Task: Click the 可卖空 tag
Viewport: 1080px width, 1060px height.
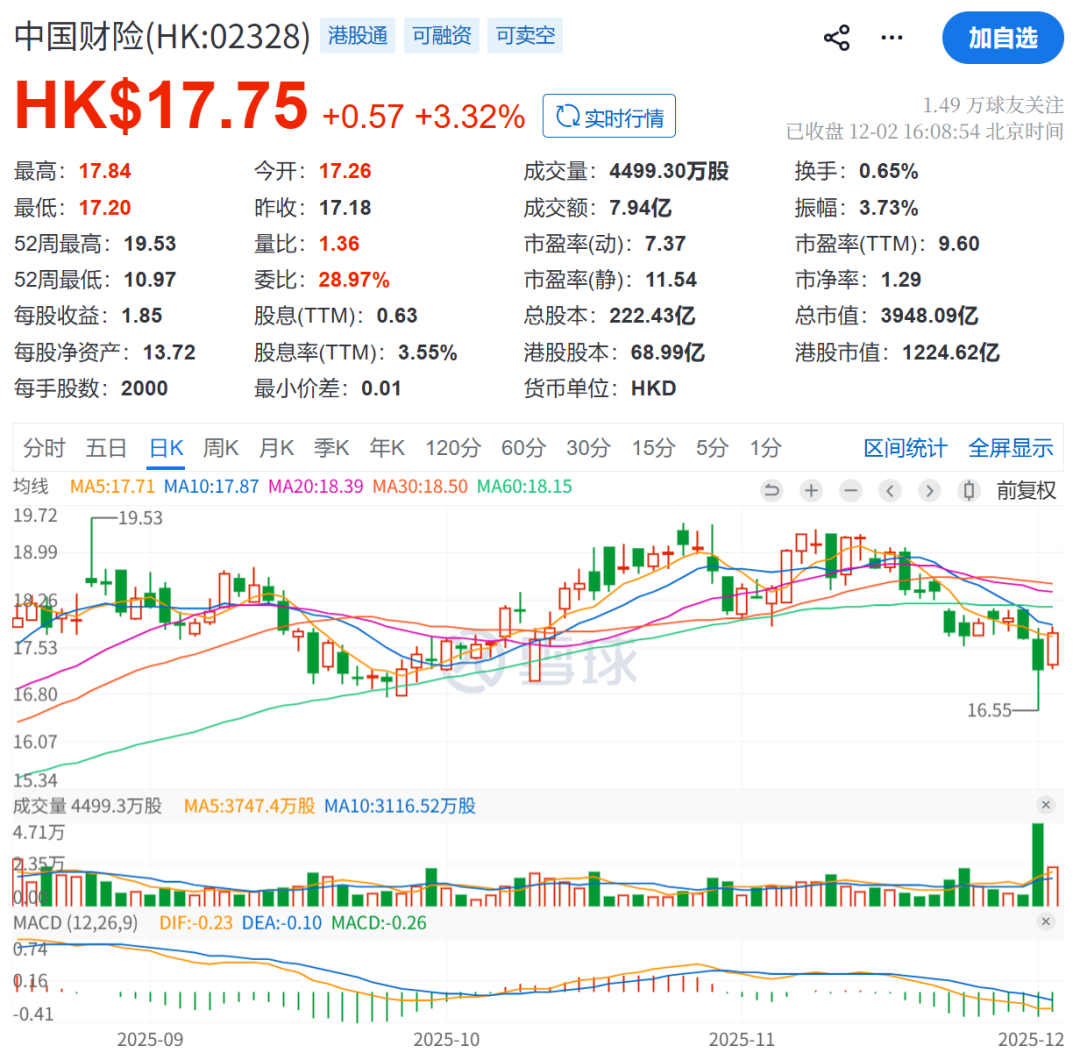Action: point(525,35)
